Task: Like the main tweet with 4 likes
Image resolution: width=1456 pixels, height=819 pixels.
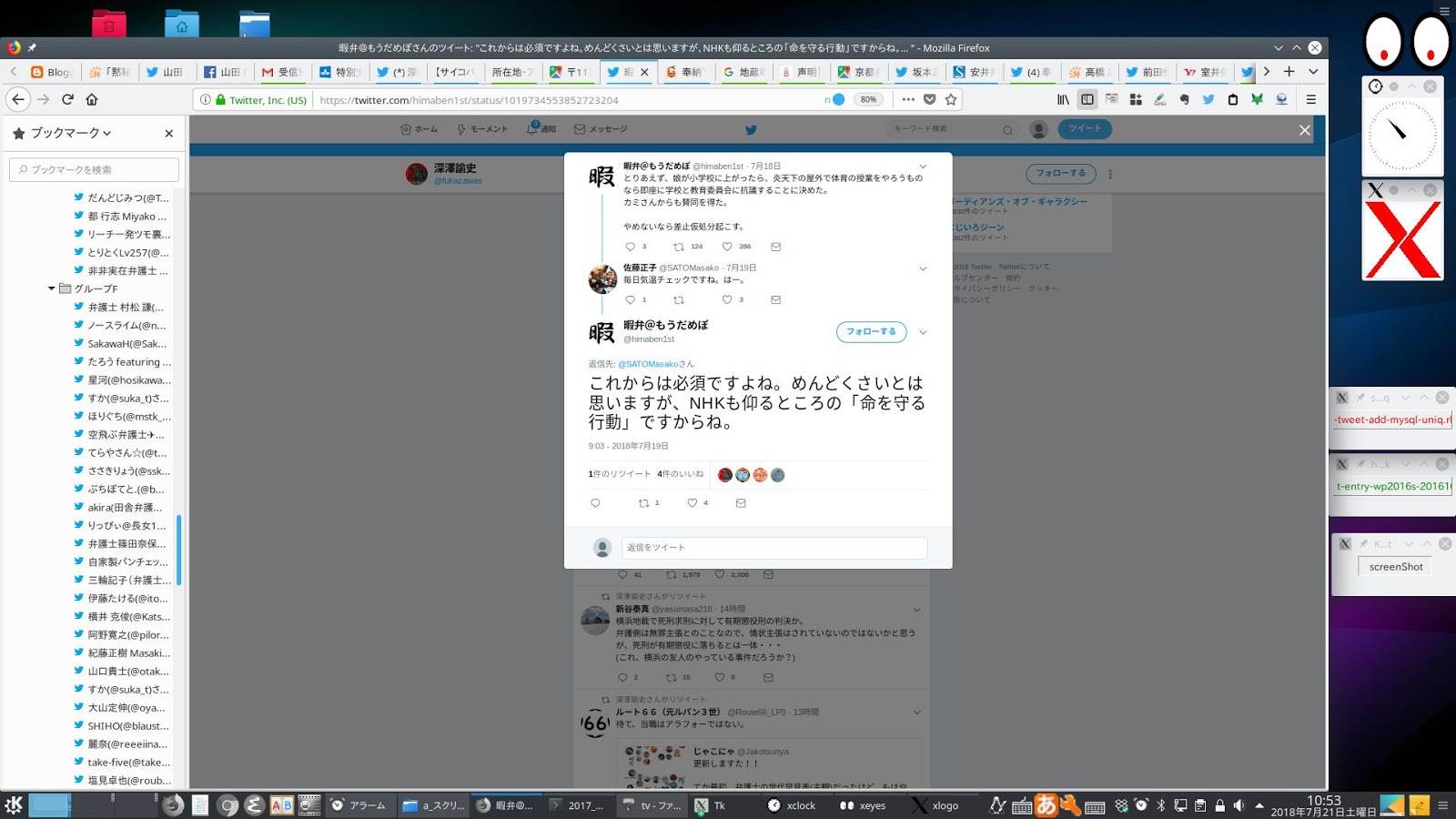Action: [693, 503]
